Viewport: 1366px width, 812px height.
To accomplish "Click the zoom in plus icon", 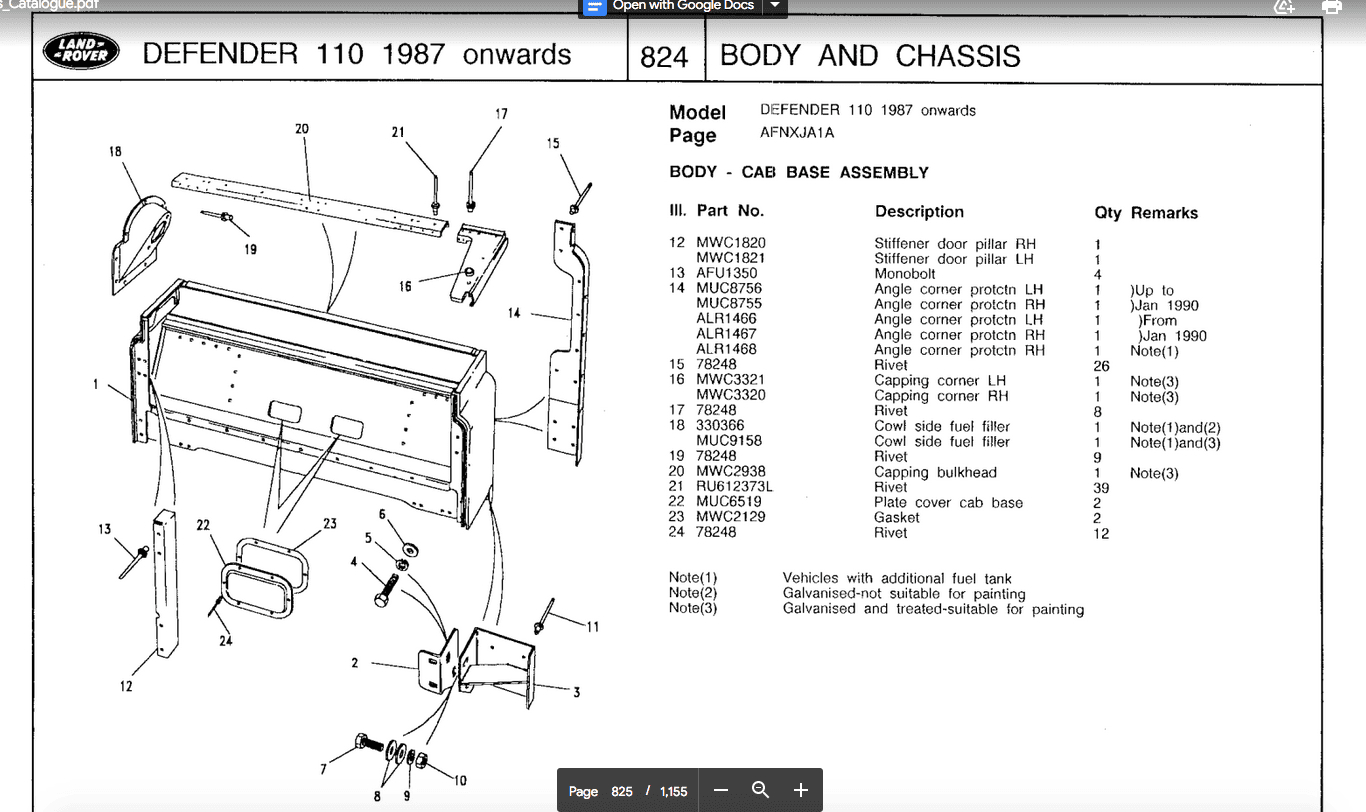I will click(x=800, y=790).
